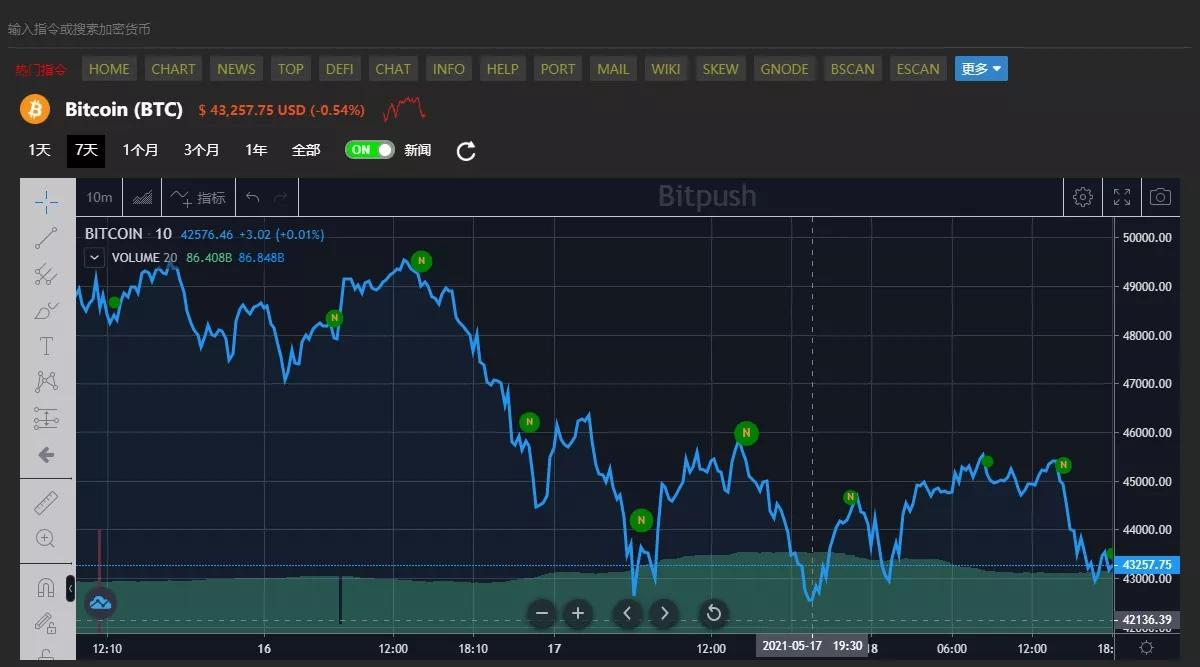Image resolution: width=1200 pixels, height=667 pixels.
Task: Take a chart snapshot with camera
Action: coord(1160,197)
